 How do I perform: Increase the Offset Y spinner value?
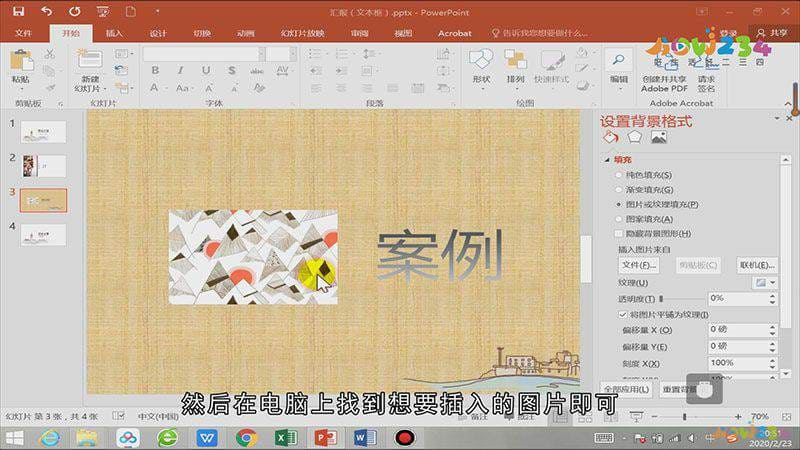pyautogui.click(x=772, y=344)
